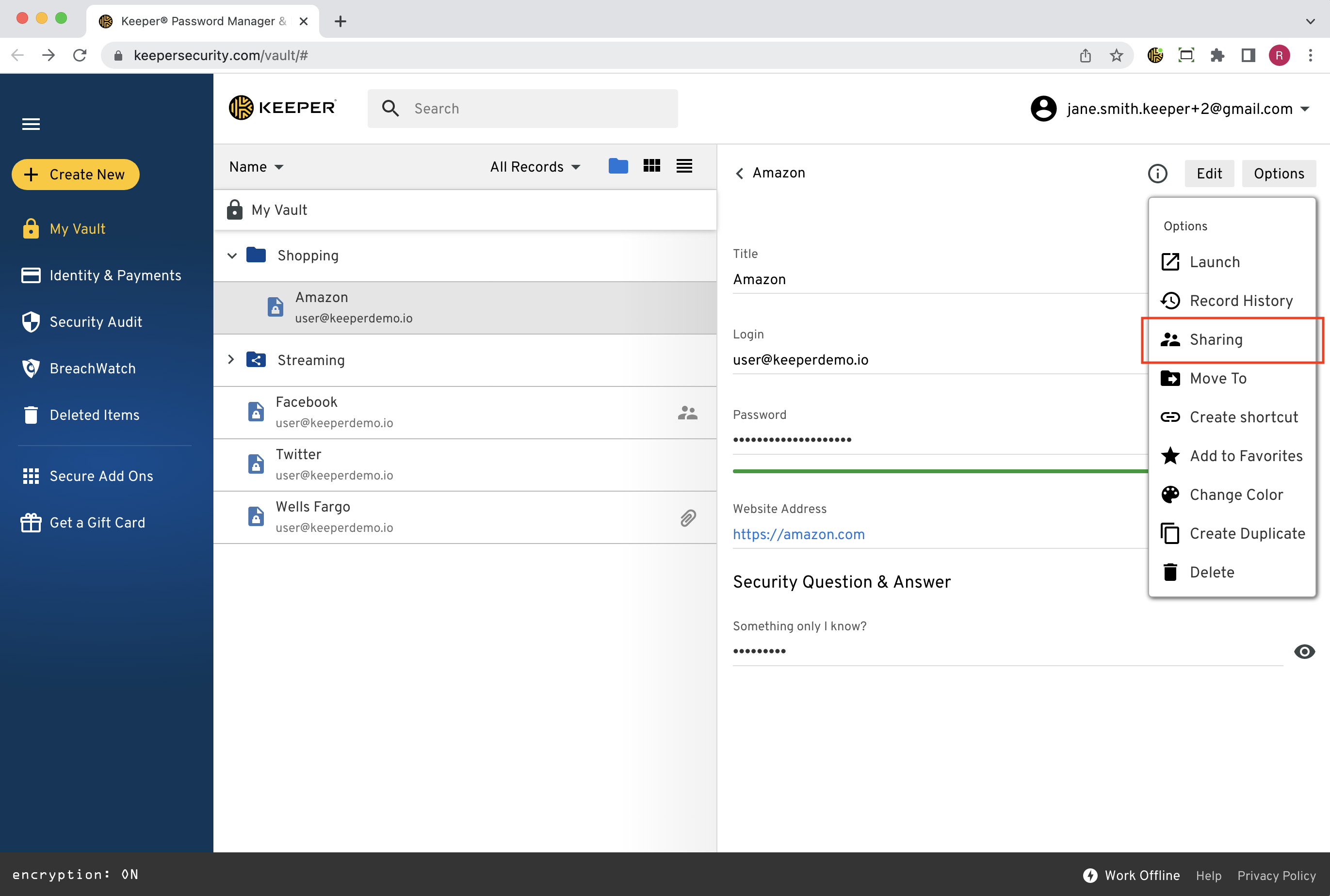
Task: Open the Chrome profile R avatar
Action: pyautogui.click(x=1279, y=55)
